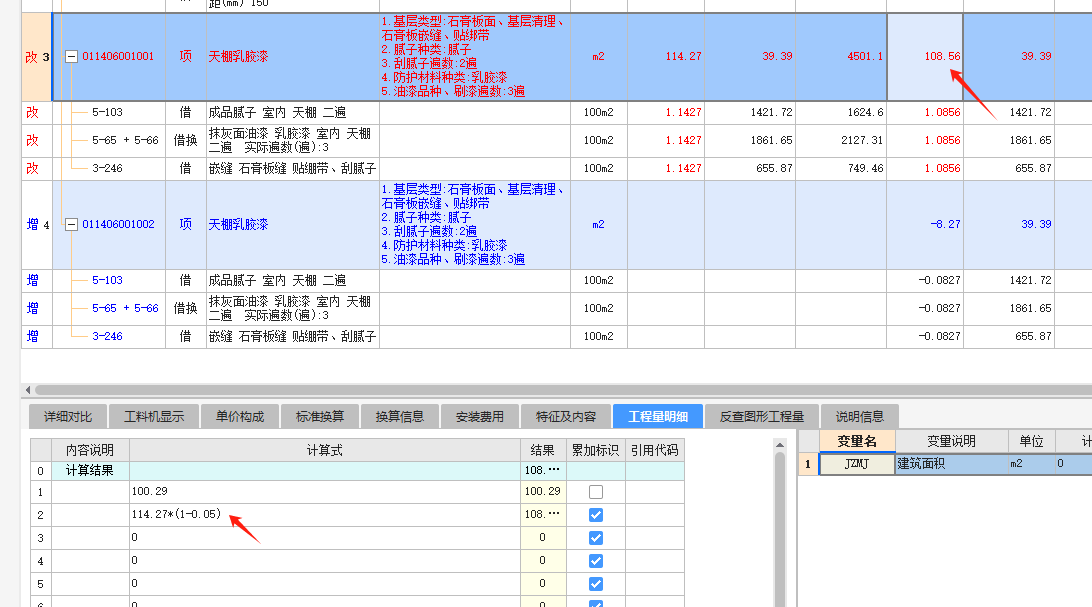Select black 5-103 sub-item under item 3
This screenshot has height=607, width=1092.
point(107,112)
